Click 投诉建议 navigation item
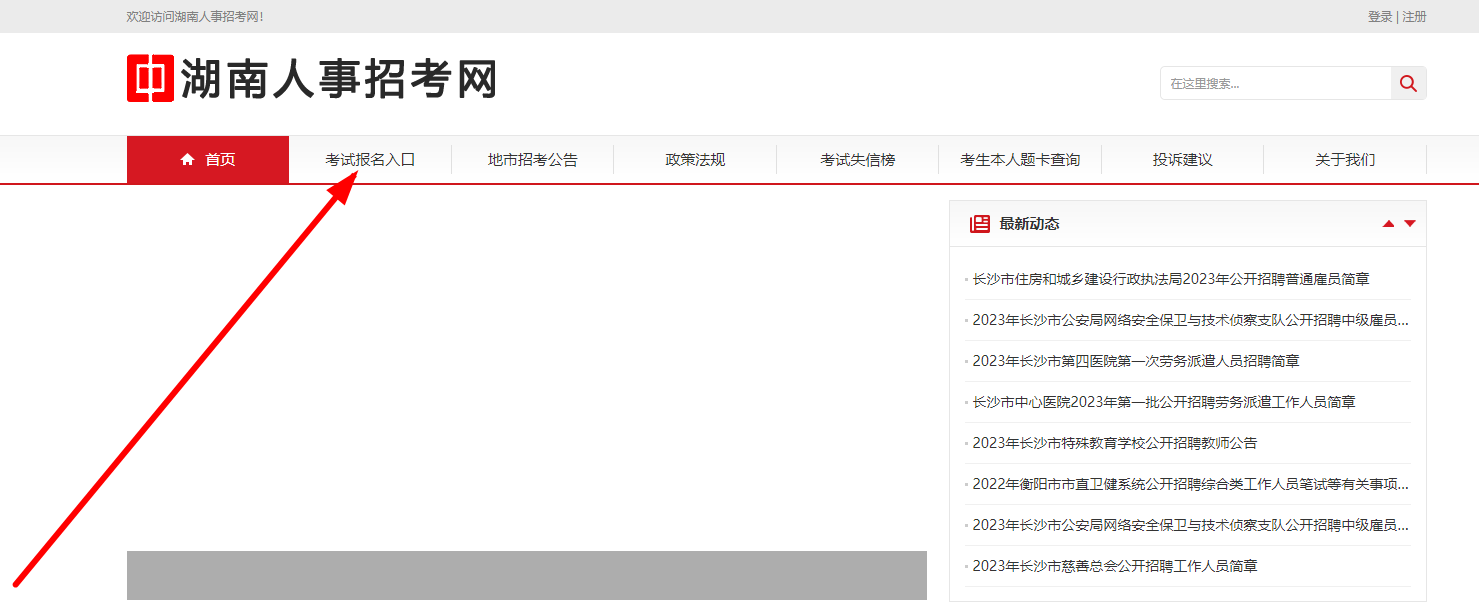 click(1182, 160)
